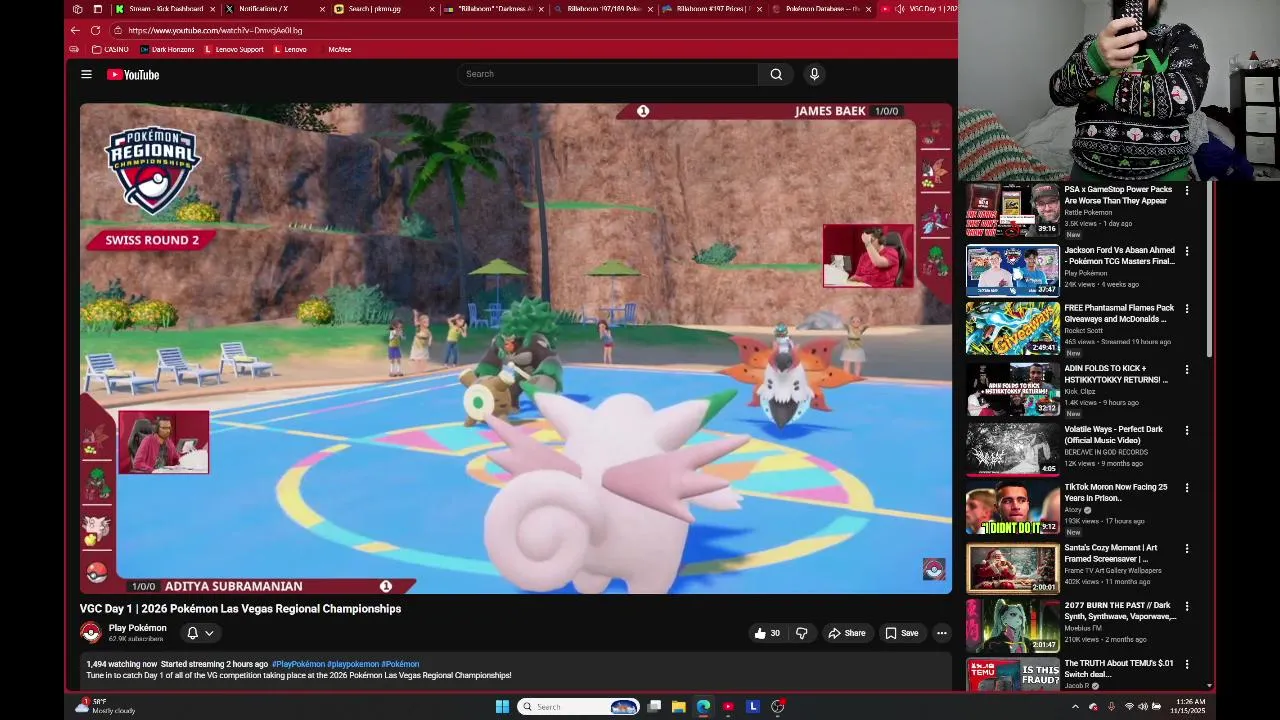Open options for Santa's Cozy Moment video

pos(1187,549)
